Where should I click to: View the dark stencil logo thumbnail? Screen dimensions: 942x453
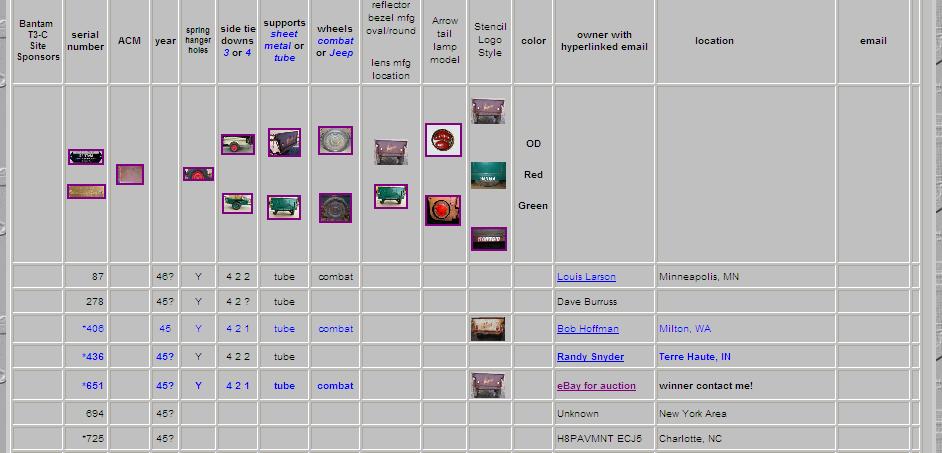(x=488, y=239)
